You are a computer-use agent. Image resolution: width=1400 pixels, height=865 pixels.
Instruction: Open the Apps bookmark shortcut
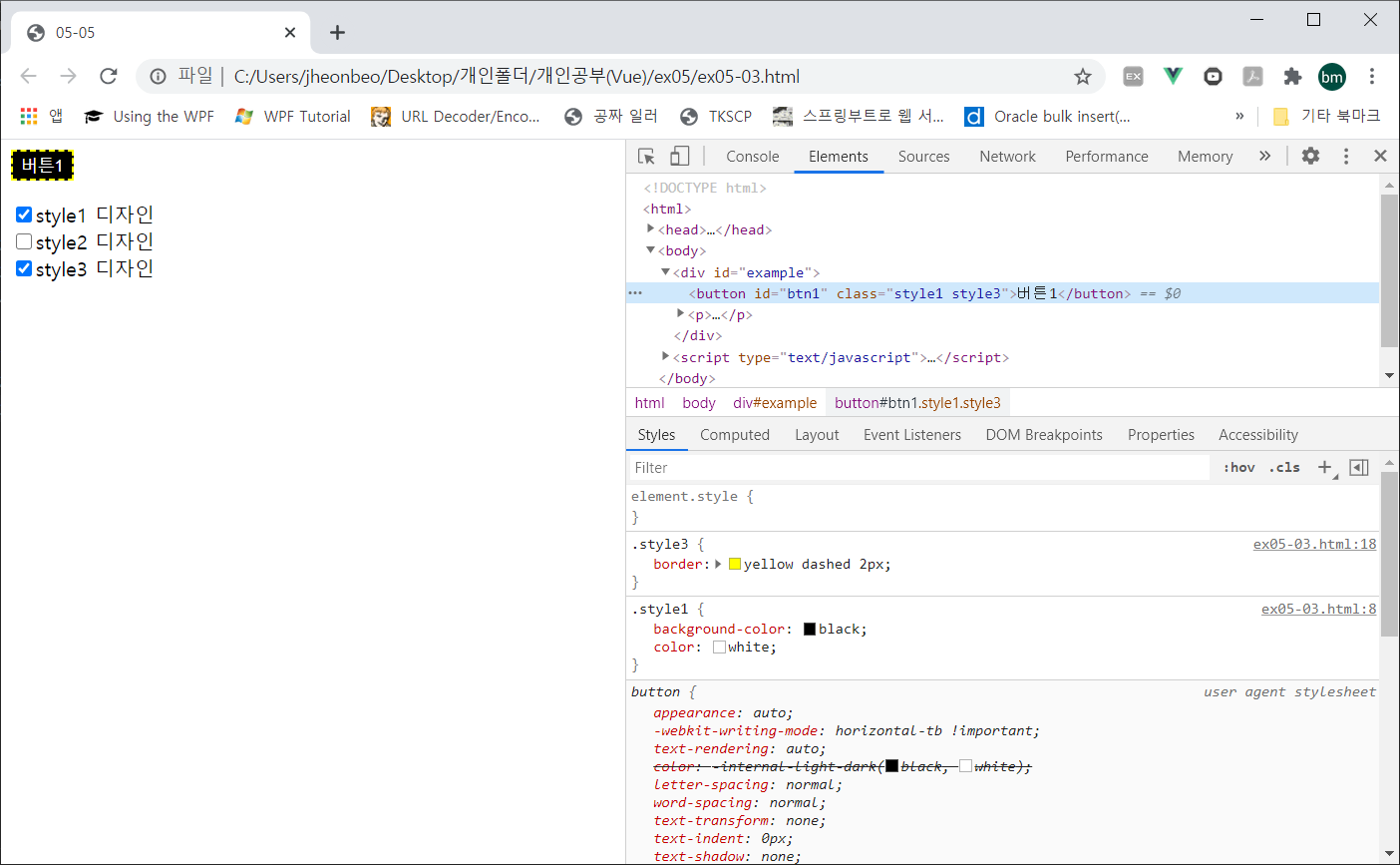coord(41,116)
